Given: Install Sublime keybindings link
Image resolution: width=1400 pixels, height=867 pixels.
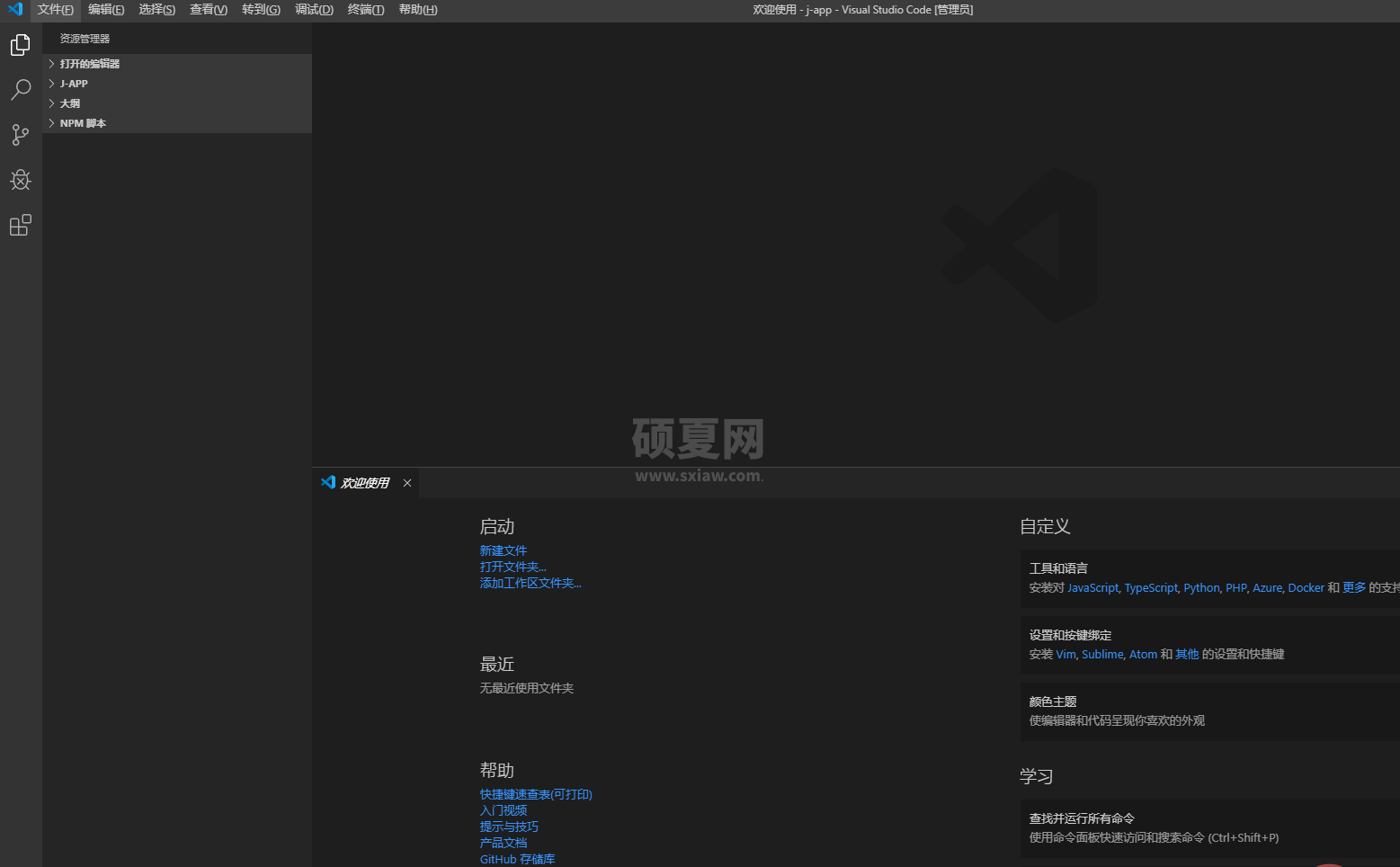Looking at the screenshot, I should click(1102, 654).
